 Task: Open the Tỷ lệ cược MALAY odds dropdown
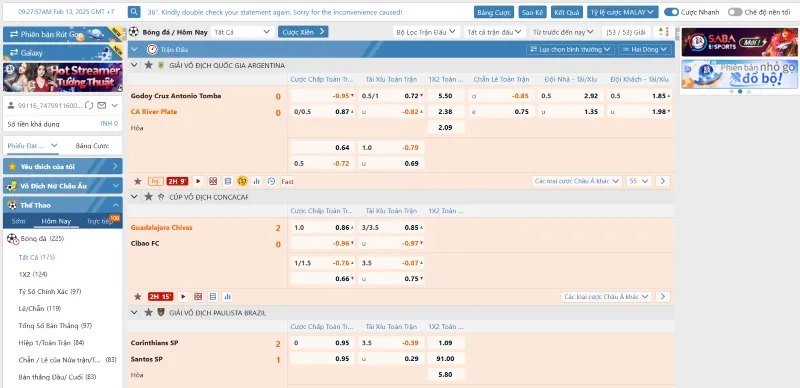622,12
